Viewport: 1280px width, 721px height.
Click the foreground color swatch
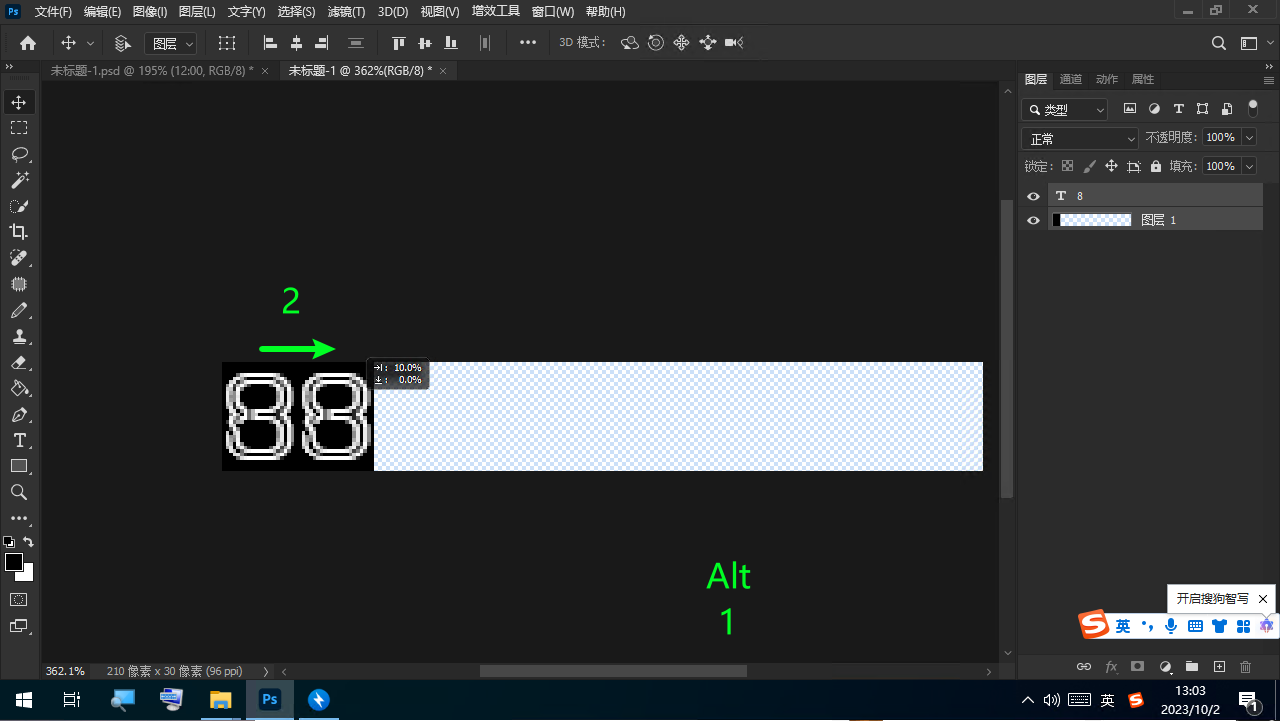coord(14,562)
